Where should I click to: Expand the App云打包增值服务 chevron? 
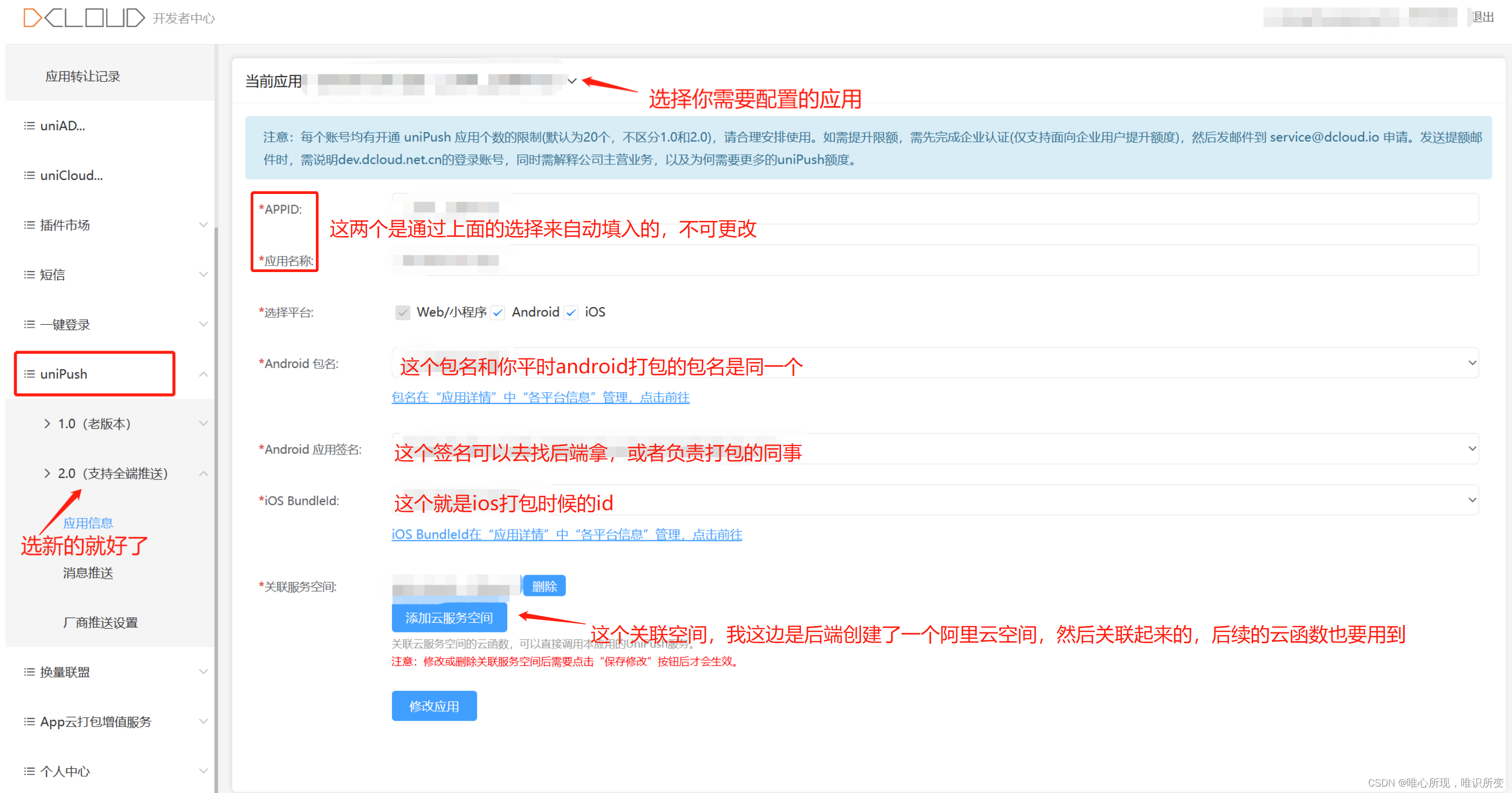pyautogui.click(x=204, y=721)
